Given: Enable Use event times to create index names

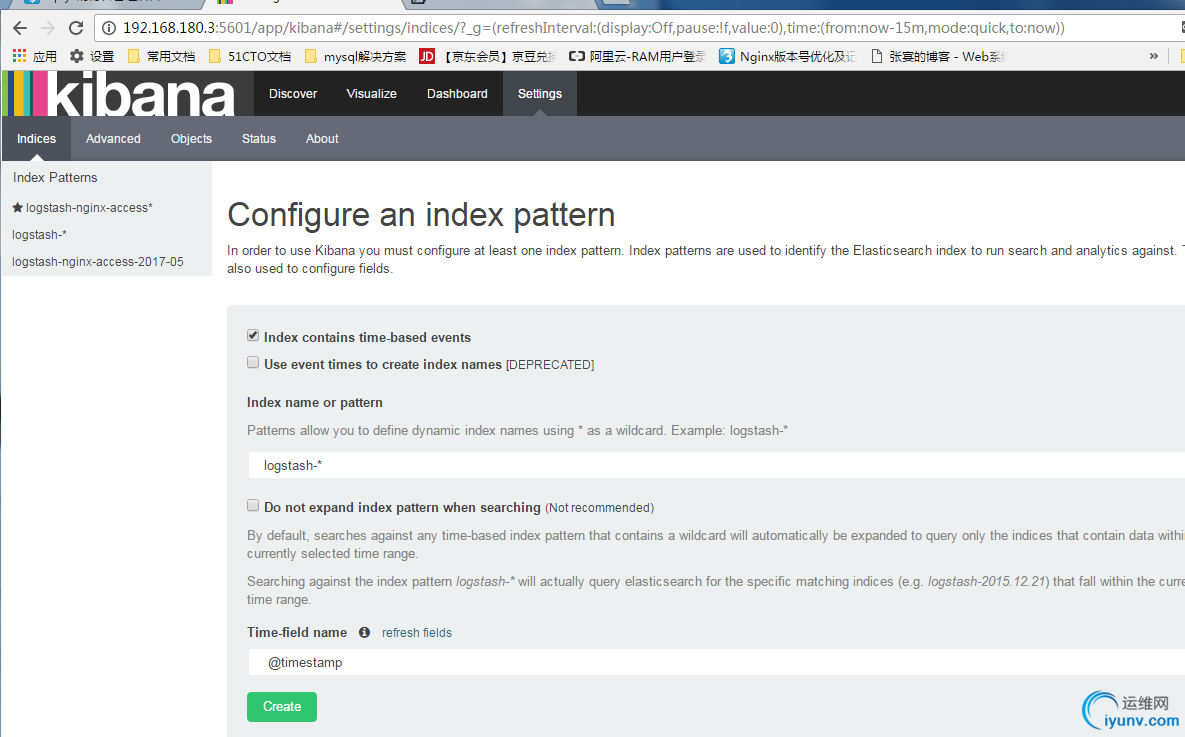Looking at the screenshot, I should coord(253,363).
